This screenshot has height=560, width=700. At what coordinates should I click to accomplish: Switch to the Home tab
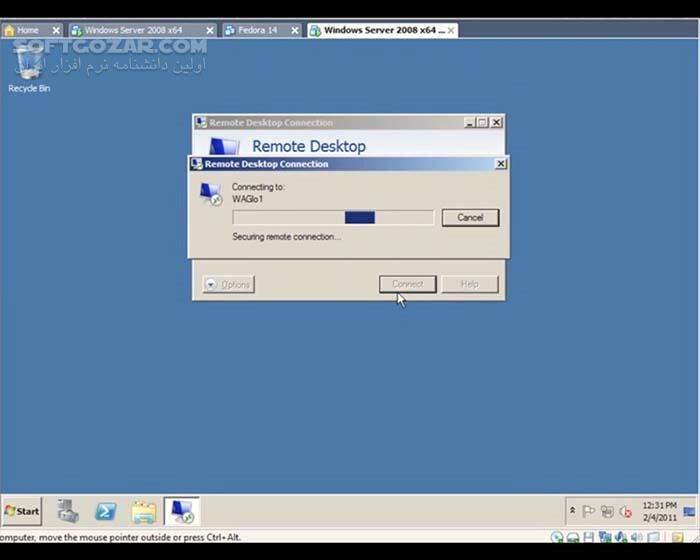pyautogui.click(x=26, y=30)
